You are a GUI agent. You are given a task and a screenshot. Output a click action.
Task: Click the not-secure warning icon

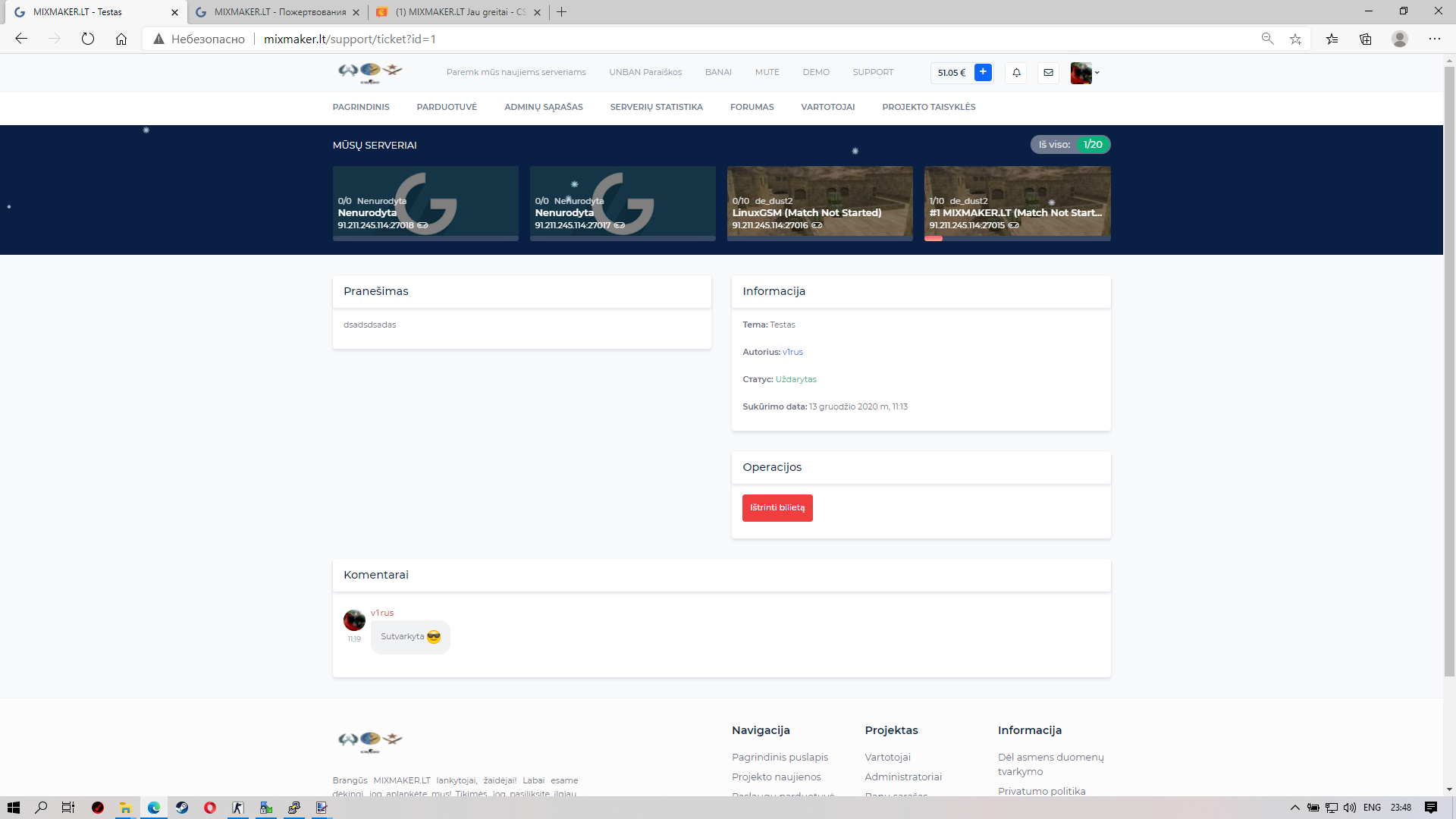(x=158, y=39)
